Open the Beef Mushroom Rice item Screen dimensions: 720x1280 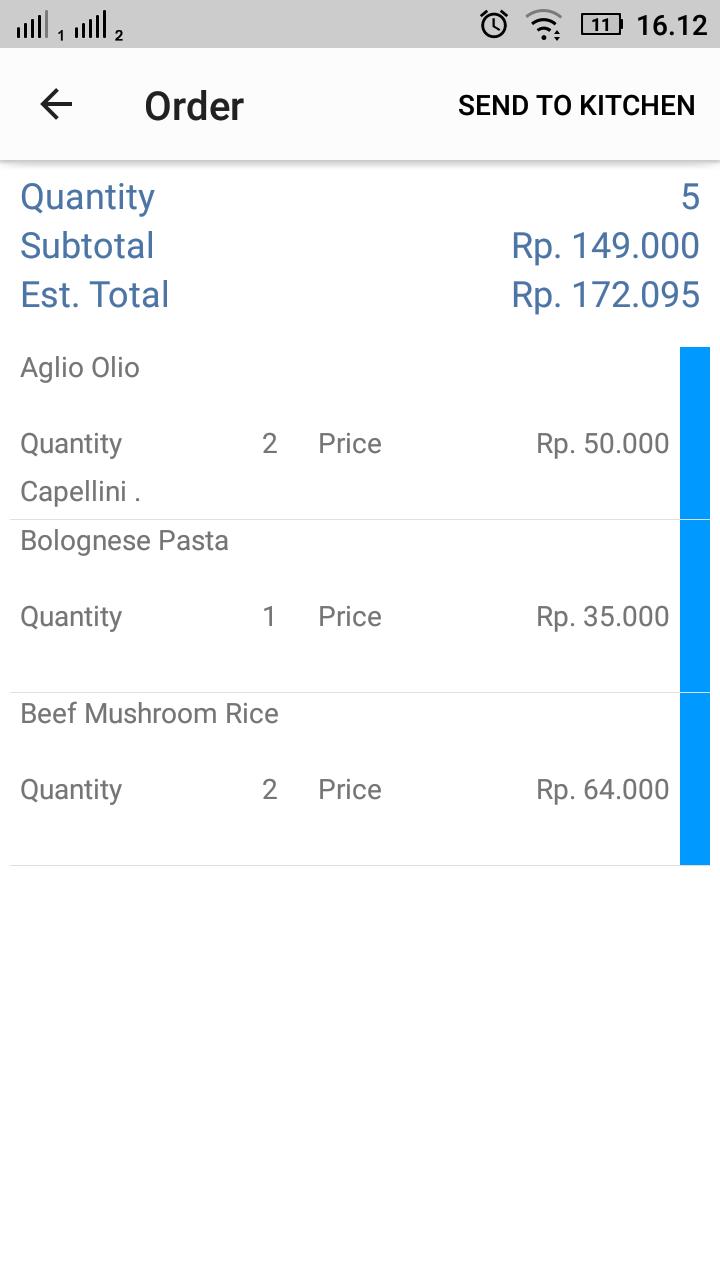[345, 779]
